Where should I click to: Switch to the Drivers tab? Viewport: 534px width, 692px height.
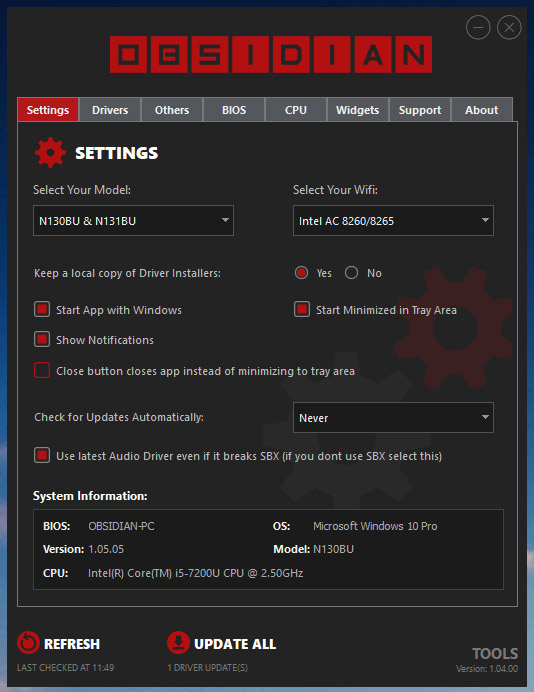110,110
